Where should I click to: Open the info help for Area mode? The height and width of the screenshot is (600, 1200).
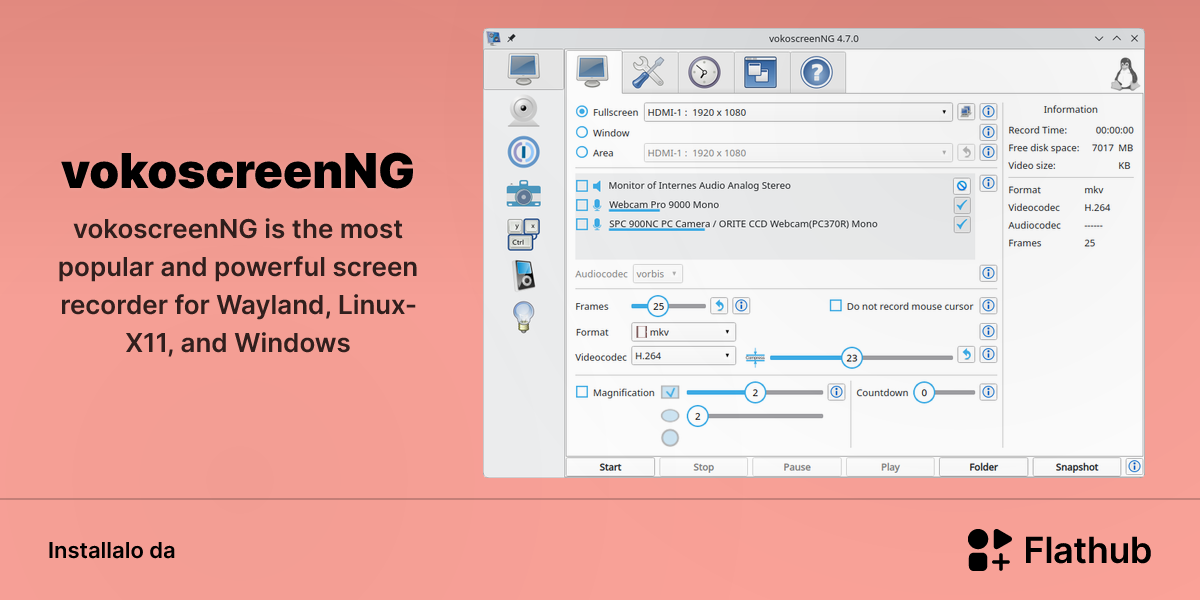pos(988,152)
